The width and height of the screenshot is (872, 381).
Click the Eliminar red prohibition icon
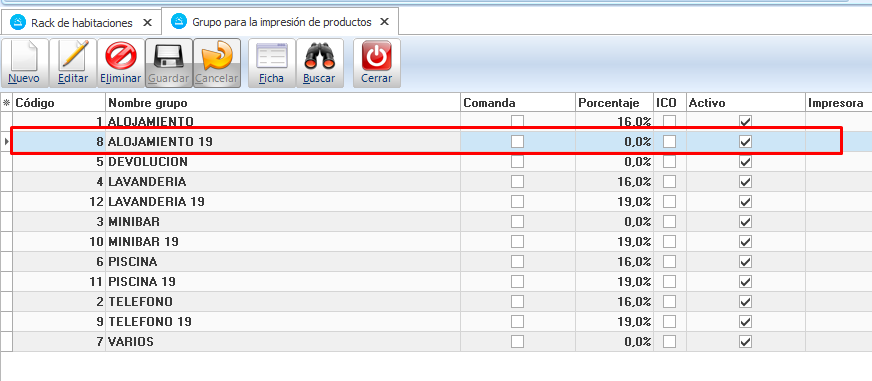coord(121,56)
